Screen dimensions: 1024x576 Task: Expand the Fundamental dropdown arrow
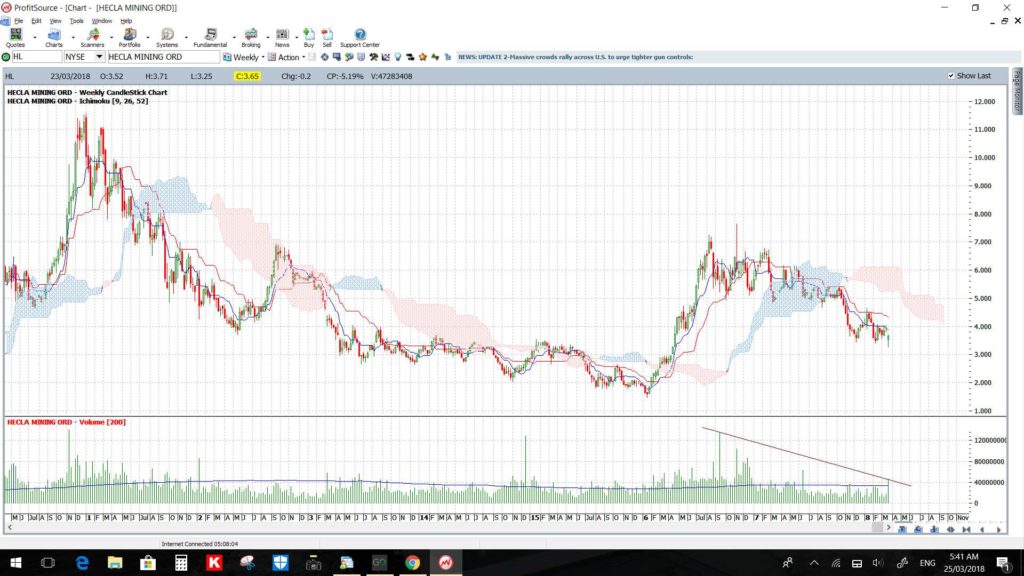234,38
